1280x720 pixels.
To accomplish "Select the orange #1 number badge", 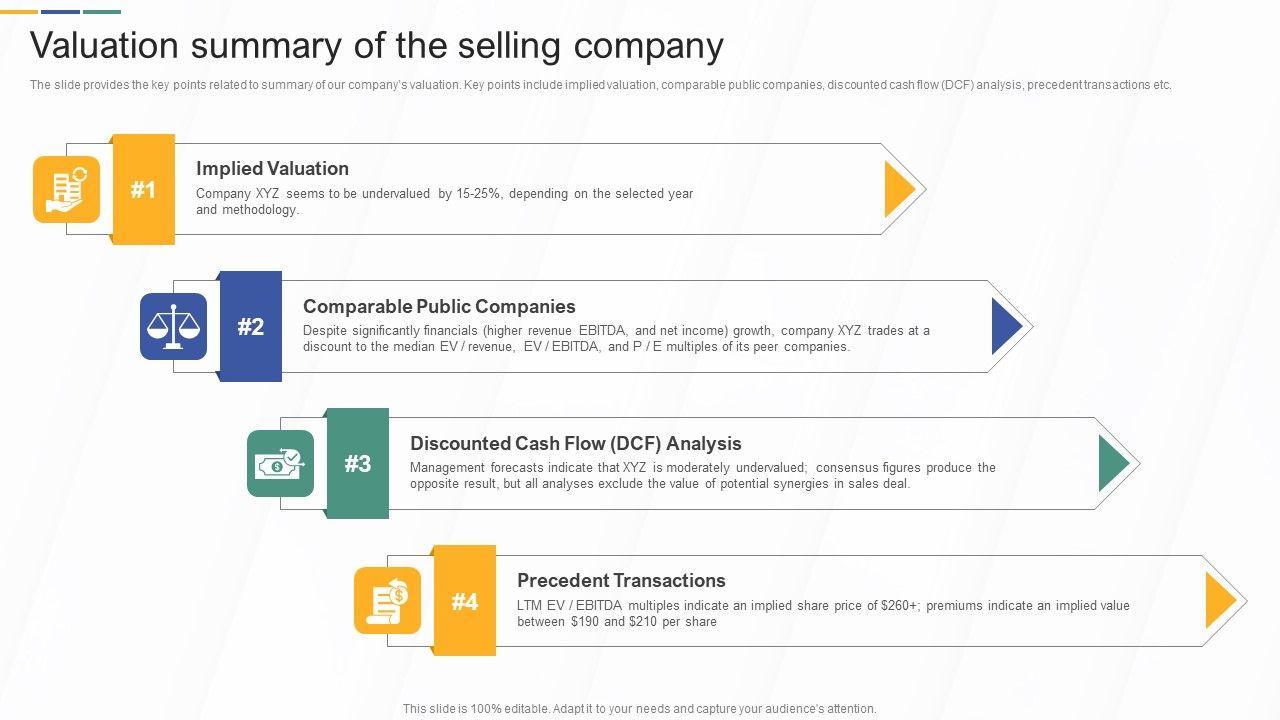I will tap(144, 189).
